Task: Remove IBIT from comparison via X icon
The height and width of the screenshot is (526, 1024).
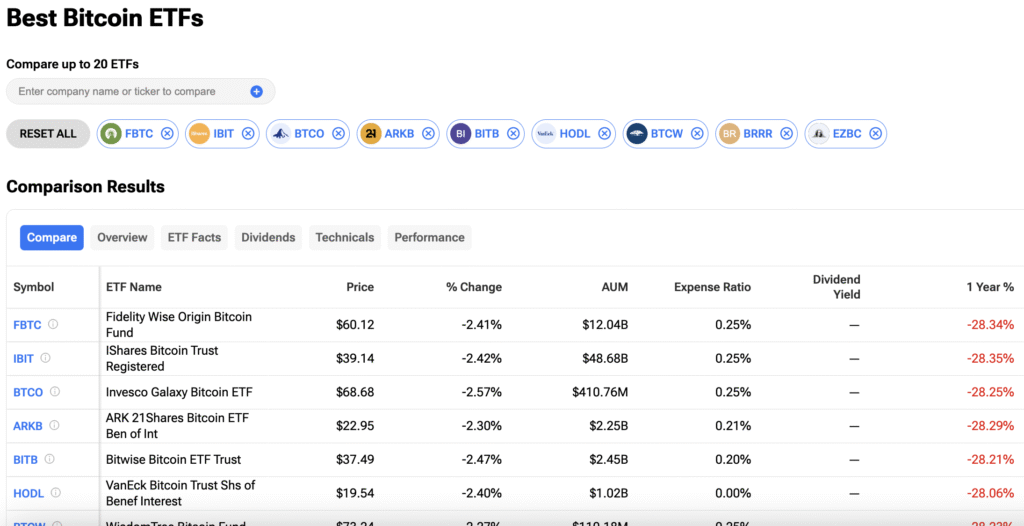Action: [x=248, y=134]
